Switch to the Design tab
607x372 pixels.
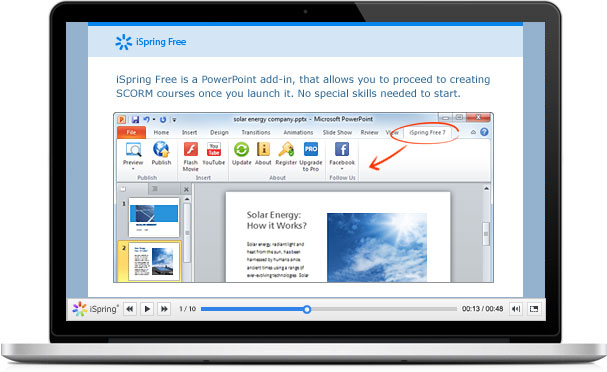click(x=219, y=132)
